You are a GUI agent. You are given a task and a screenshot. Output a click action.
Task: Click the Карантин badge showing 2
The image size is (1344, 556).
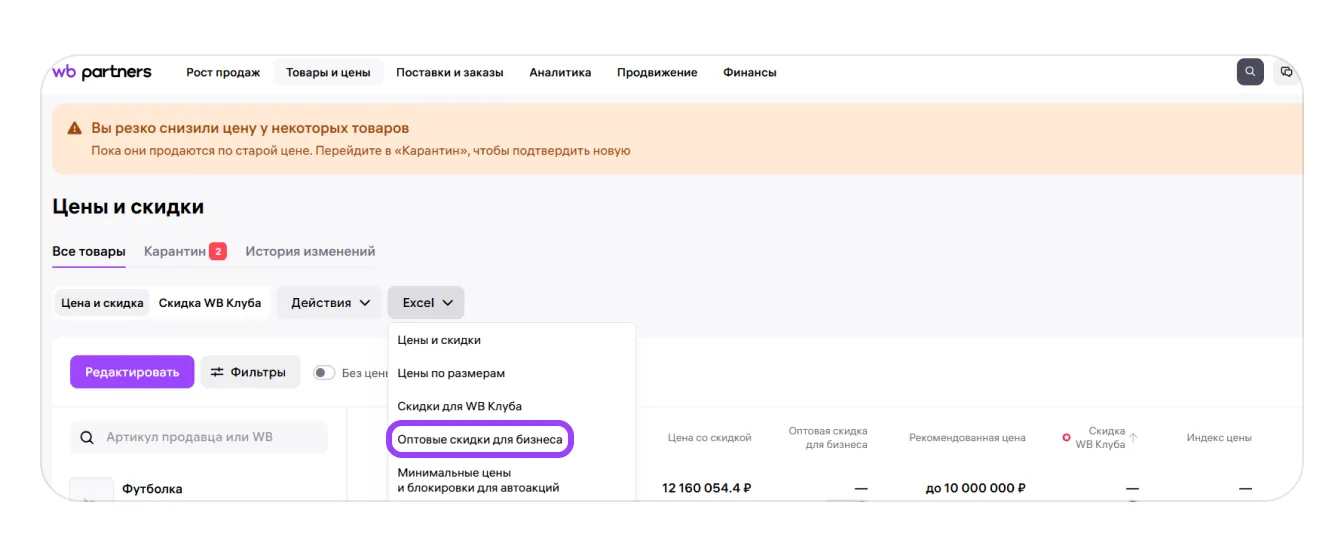pyautogui.click(x=218, y=251)
